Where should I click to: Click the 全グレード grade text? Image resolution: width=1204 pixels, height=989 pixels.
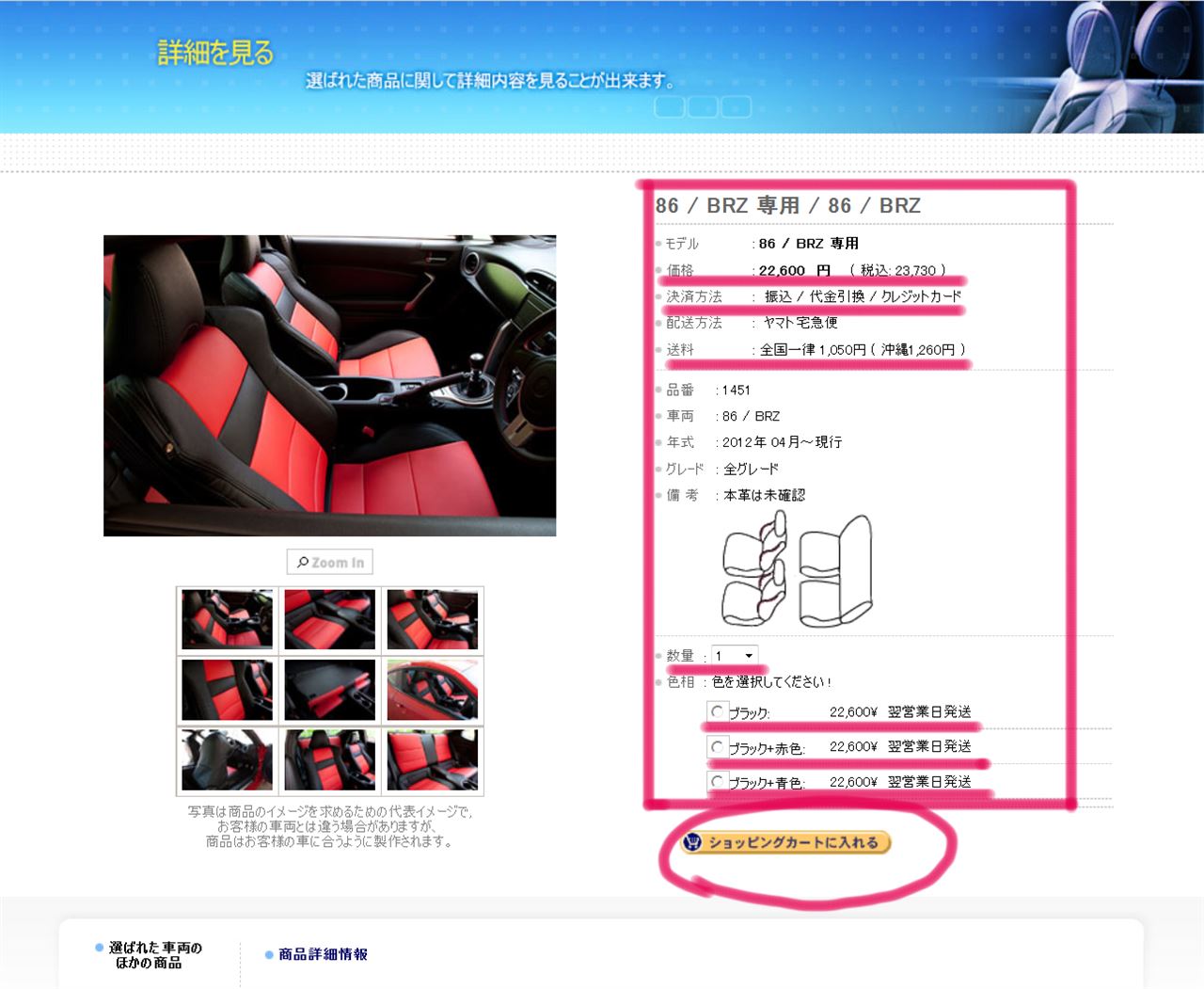(751, 469)
